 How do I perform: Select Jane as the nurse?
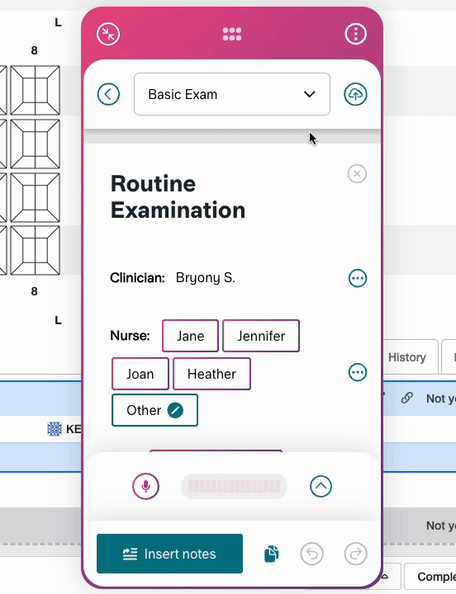[x=191, y=336]
